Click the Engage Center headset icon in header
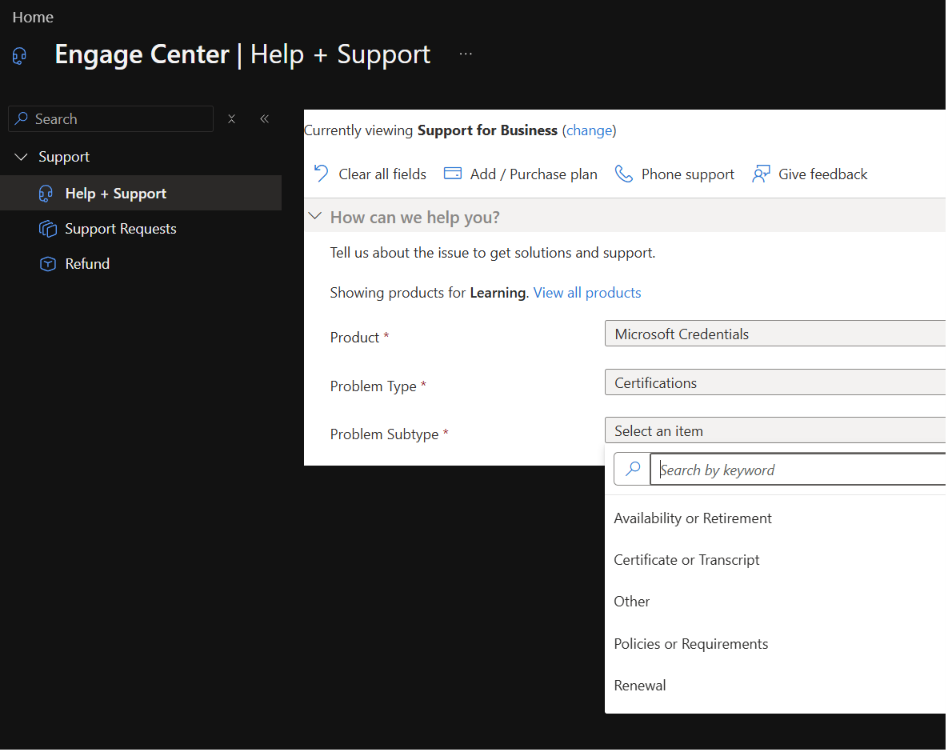The image size is (946, 750). 19,56
